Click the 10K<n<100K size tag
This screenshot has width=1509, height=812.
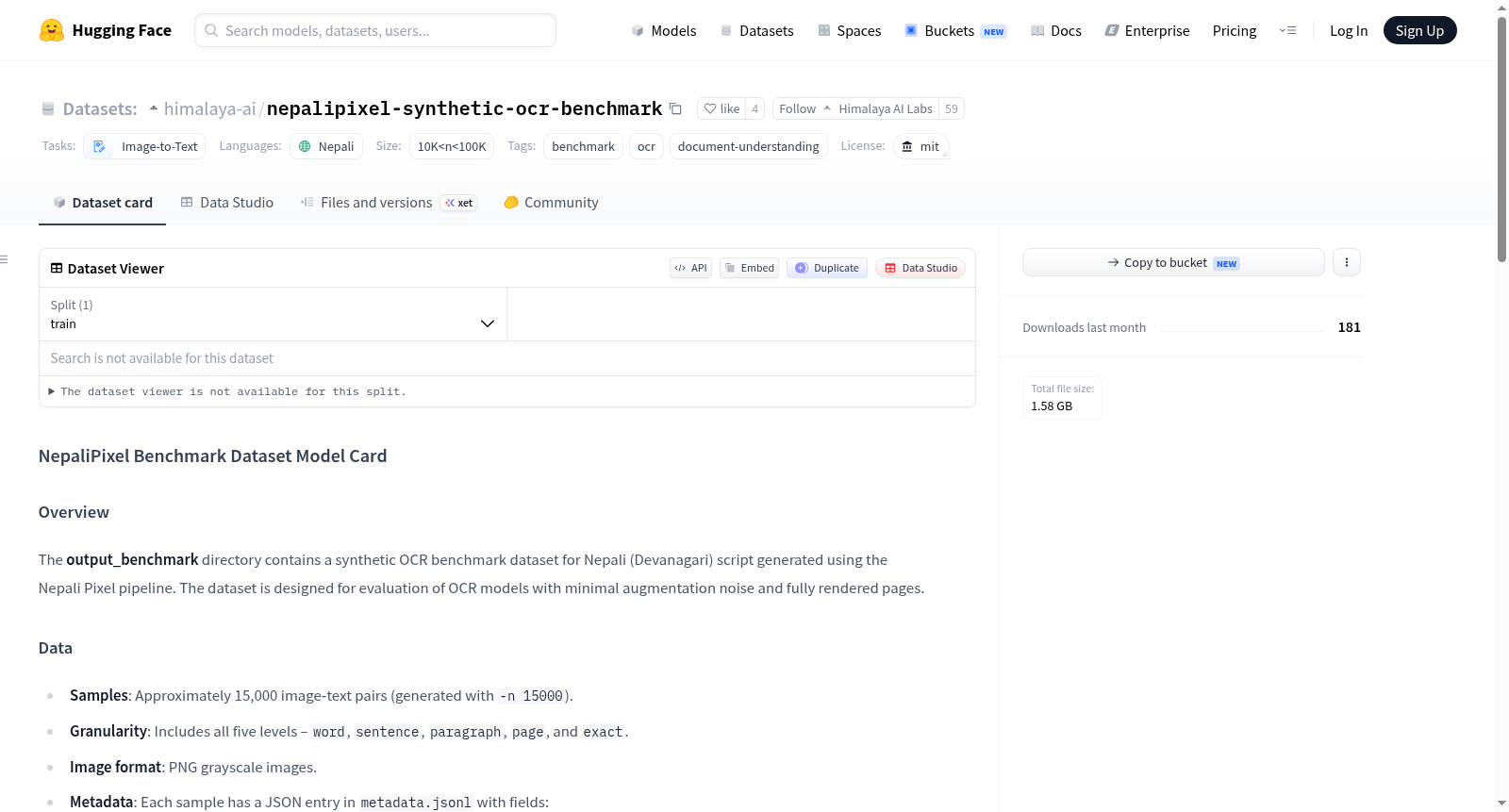452,146
